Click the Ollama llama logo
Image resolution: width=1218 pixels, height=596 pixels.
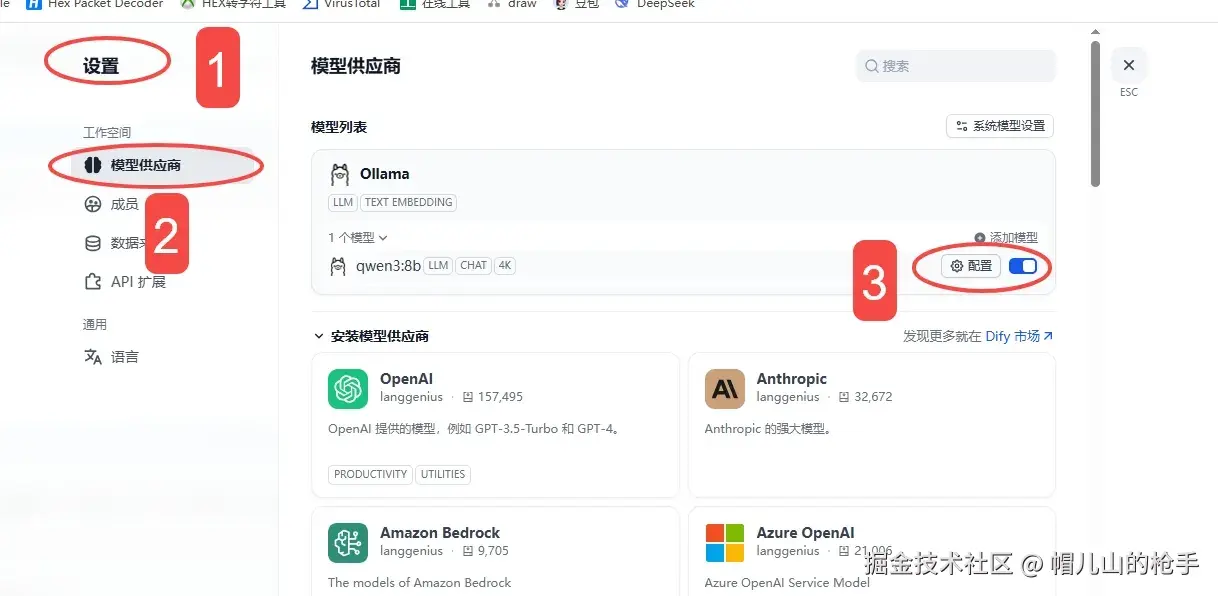tap(340, 174)
